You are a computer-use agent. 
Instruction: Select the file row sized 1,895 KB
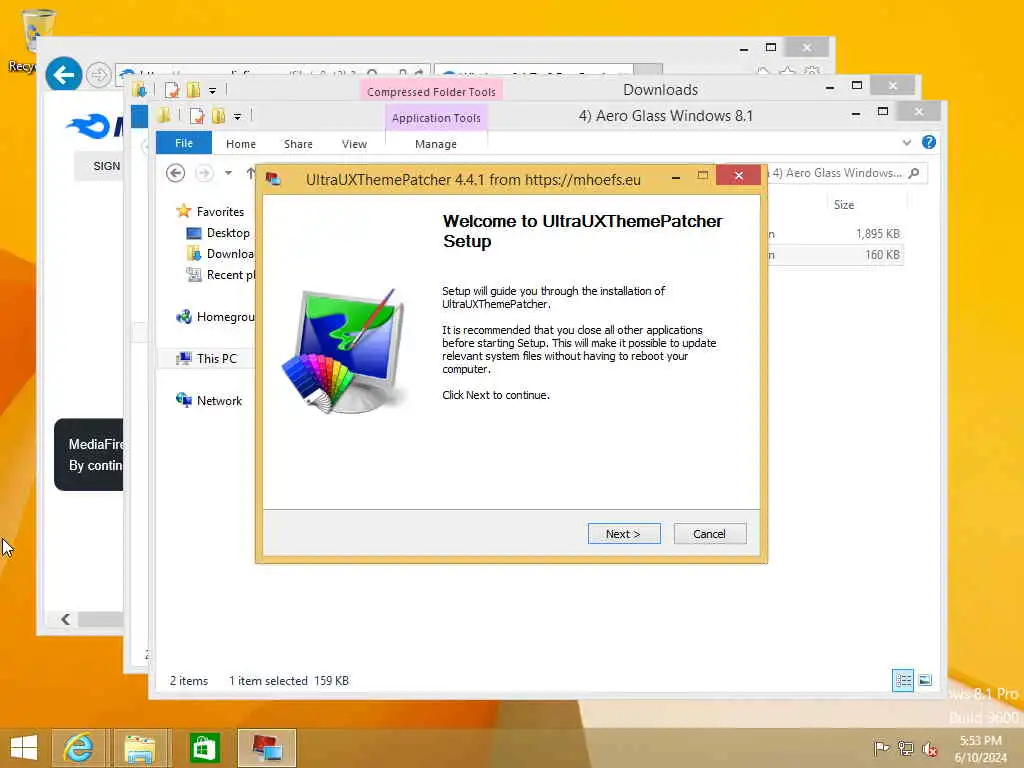coord(835,234)
